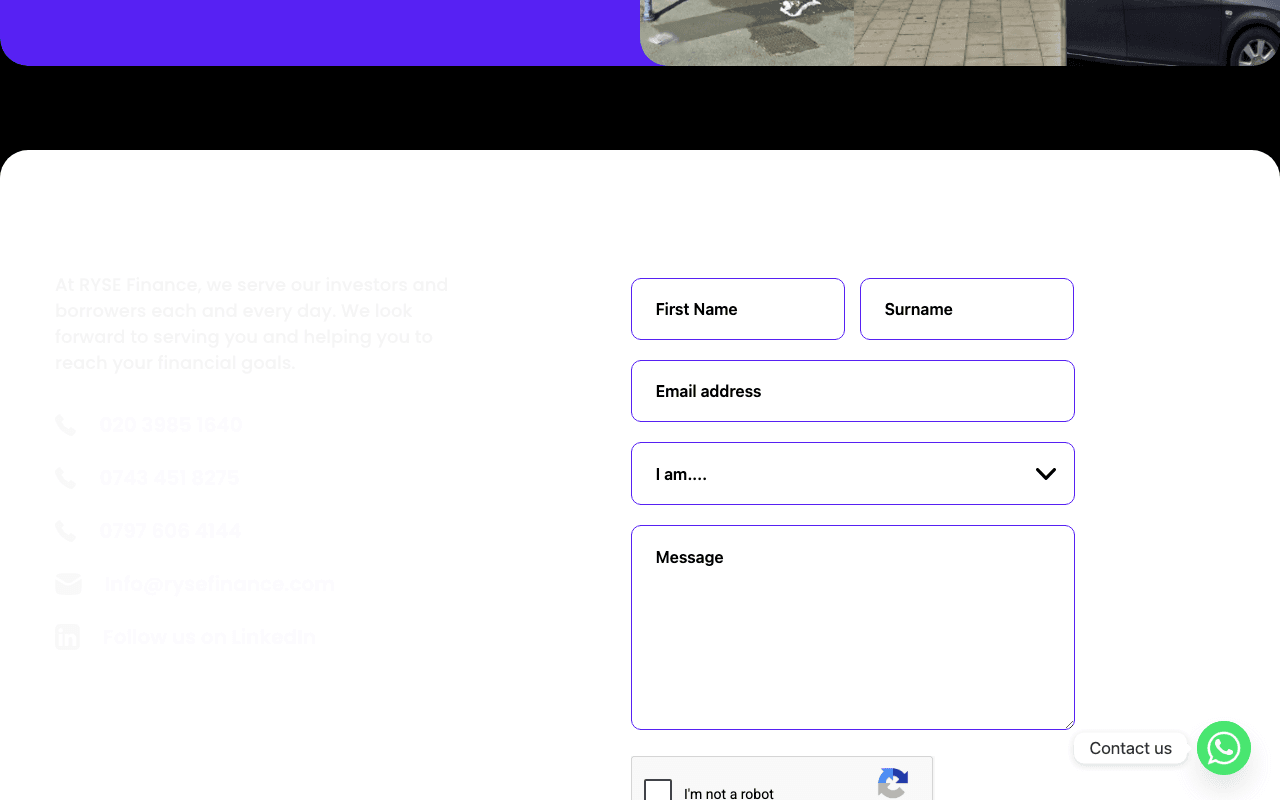The height and width of the screenshot is (800, 1280).
Task: Open the I am.... dropdown
Action: 852,473
